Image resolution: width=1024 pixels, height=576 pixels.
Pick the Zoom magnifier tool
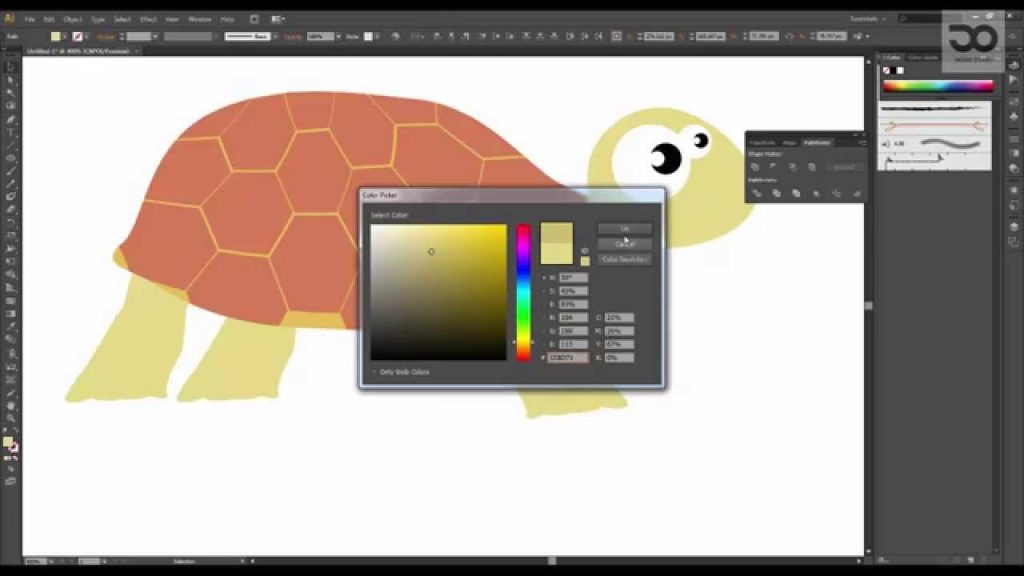pyautogui.click(x=10, y=419)
